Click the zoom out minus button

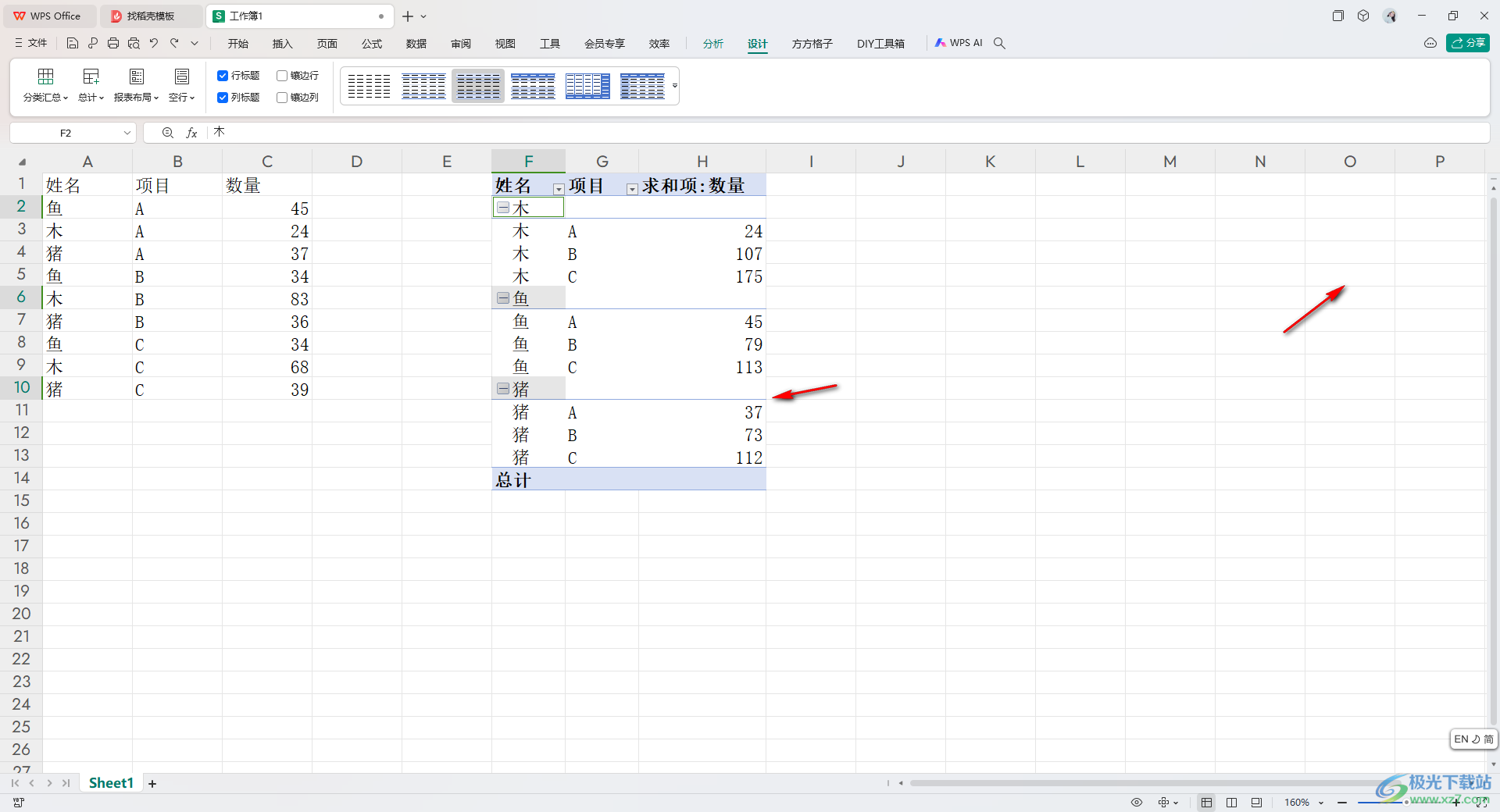coord(1342,803)
